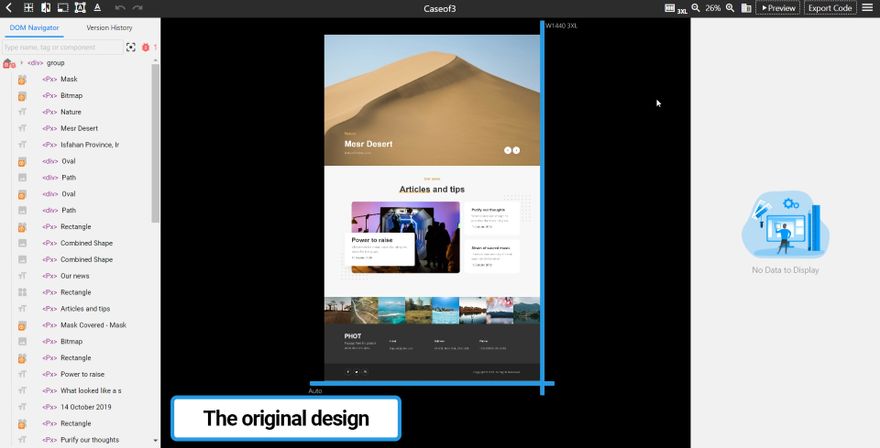880x448 pixels.
Task: Click the grid layout icon in toolbar
Action: click(x=29, y=8)
